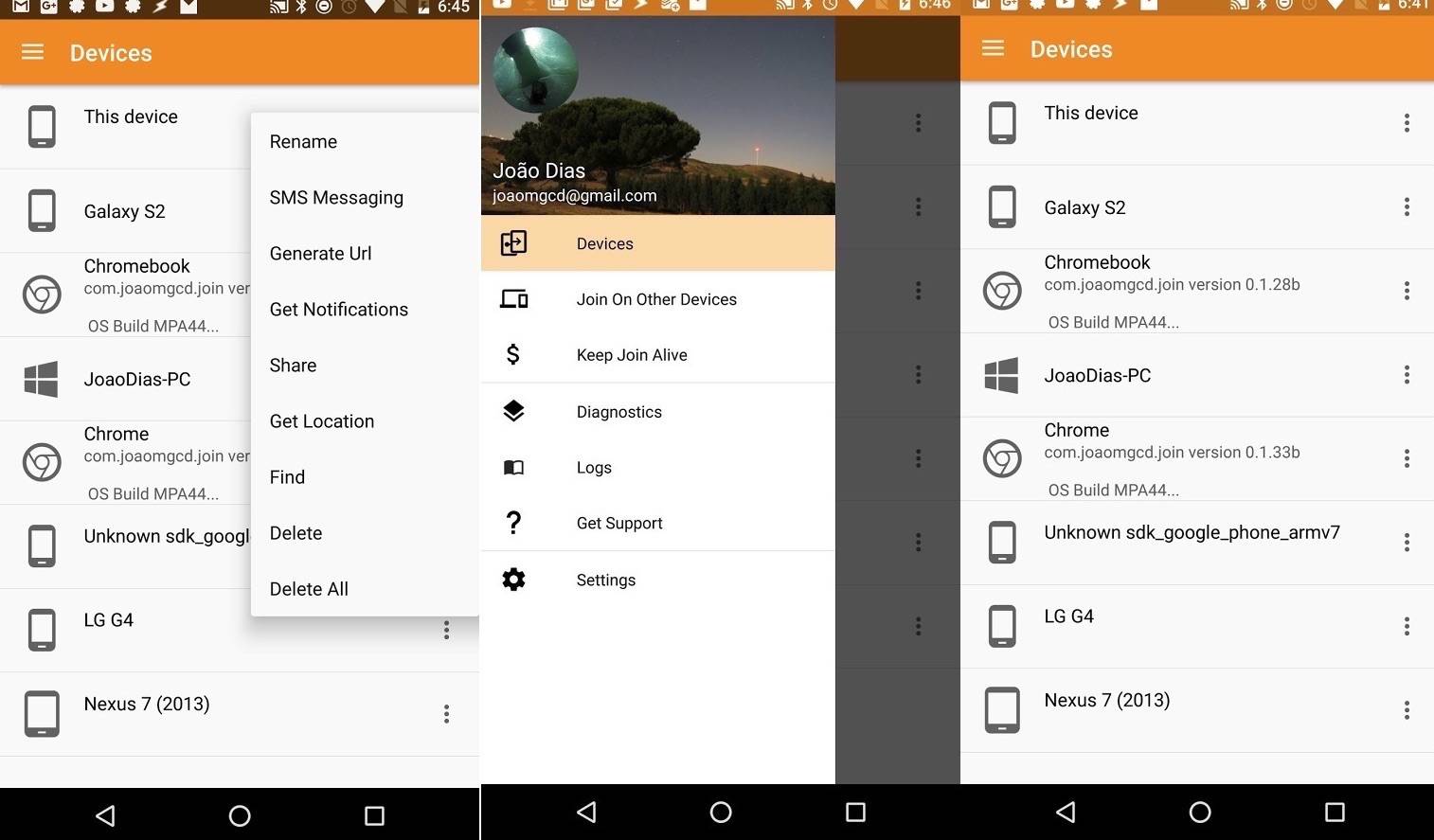This screenshot has width=1434, height=840.
Task: Open overflow menu for LG G4, right screen
Action: 1407,626
